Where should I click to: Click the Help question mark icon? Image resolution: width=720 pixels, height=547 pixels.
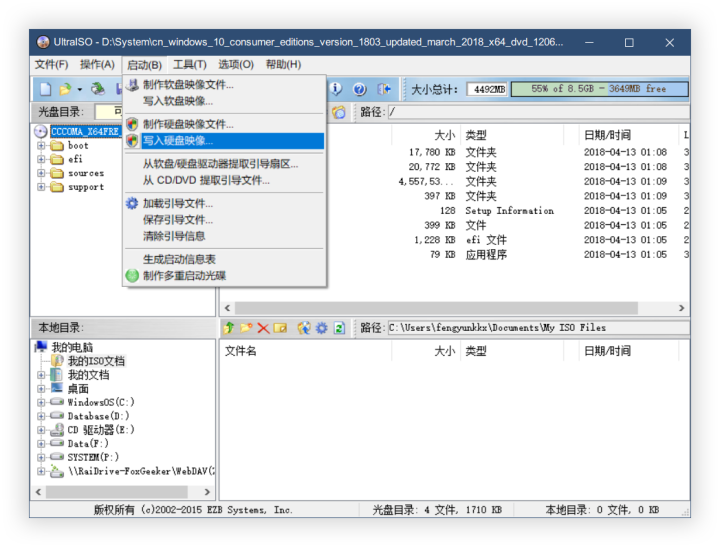[360, 89]
